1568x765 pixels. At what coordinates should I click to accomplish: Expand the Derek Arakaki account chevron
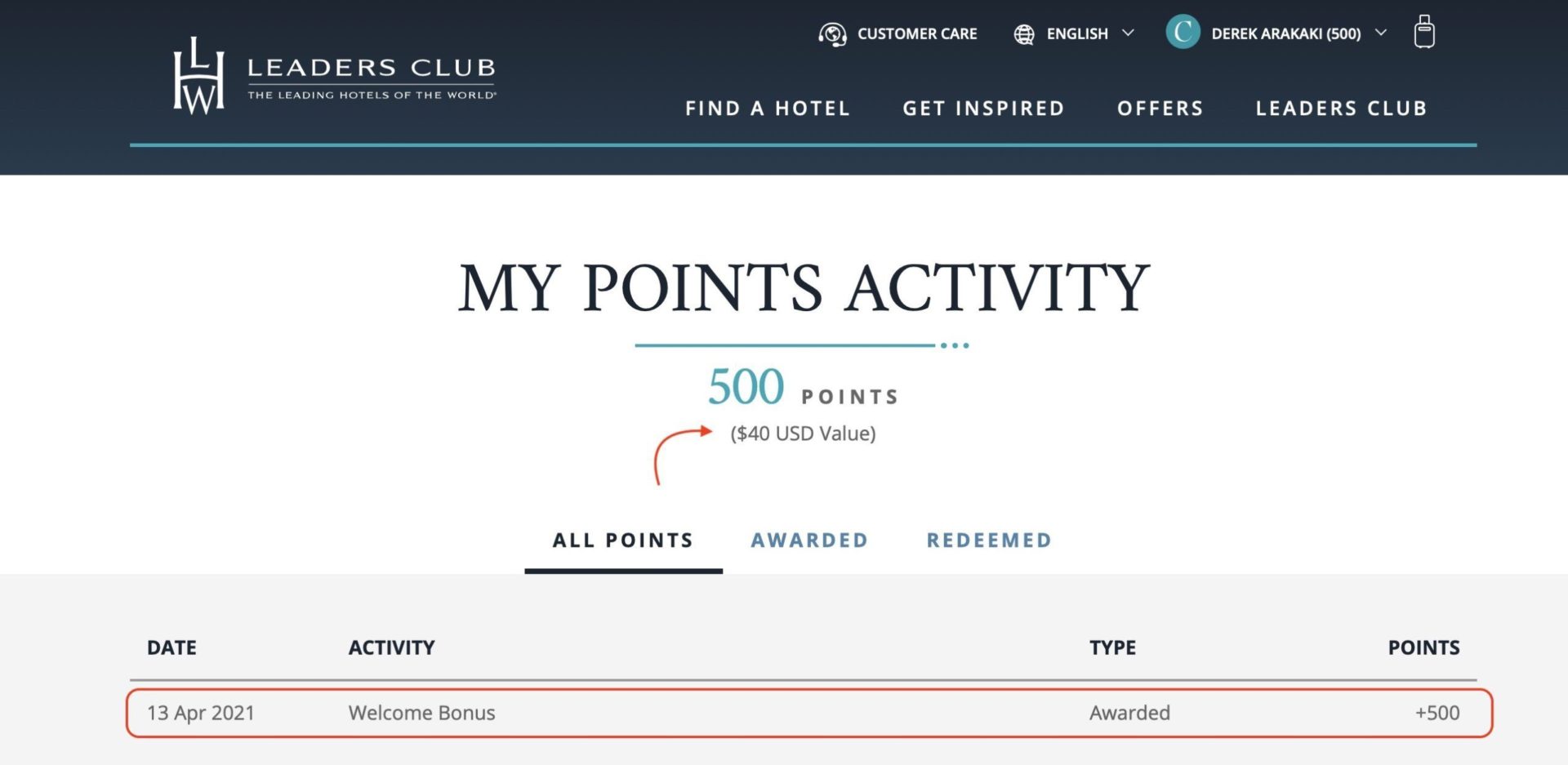[x=1380, y=33]
